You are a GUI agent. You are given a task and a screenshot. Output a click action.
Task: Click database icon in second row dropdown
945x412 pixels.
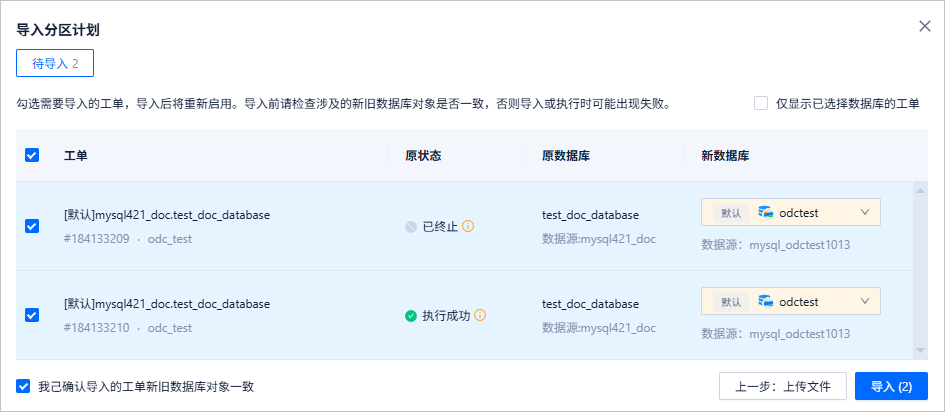click(766, 301)
